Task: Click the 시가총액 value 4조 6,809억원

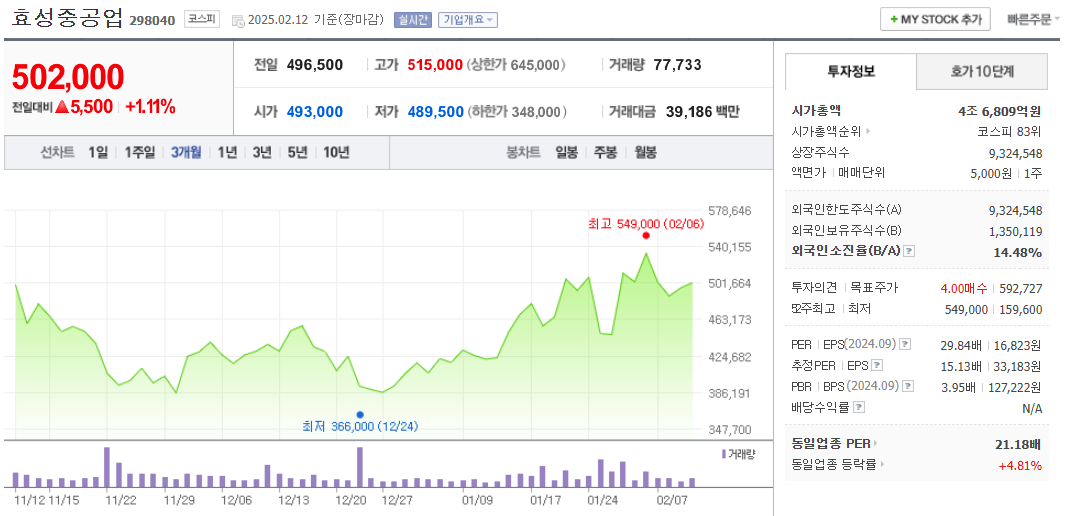Action: point(1000,111)
